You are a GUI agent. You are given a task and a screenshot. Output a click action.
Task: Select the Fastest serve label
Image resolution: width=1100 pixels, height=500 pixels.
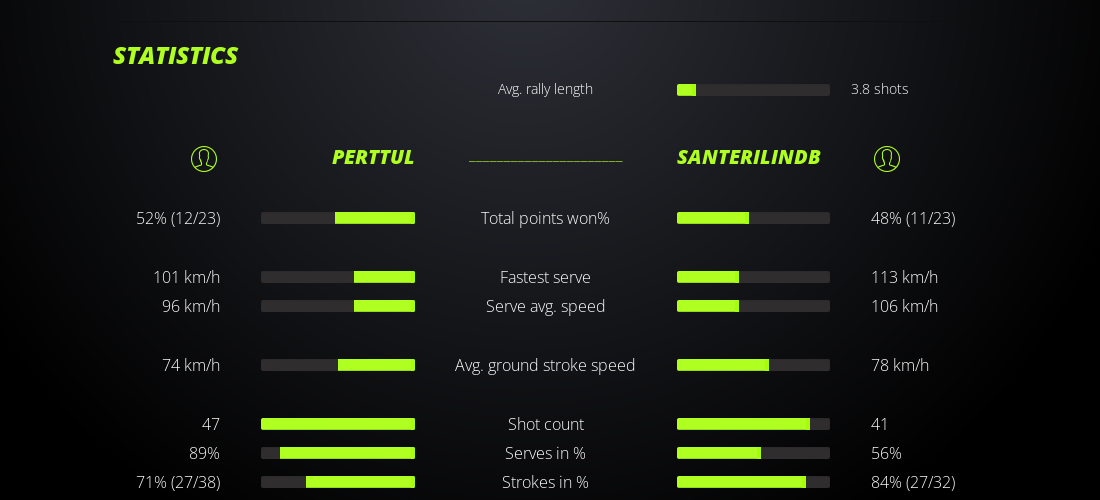[545, 277]
